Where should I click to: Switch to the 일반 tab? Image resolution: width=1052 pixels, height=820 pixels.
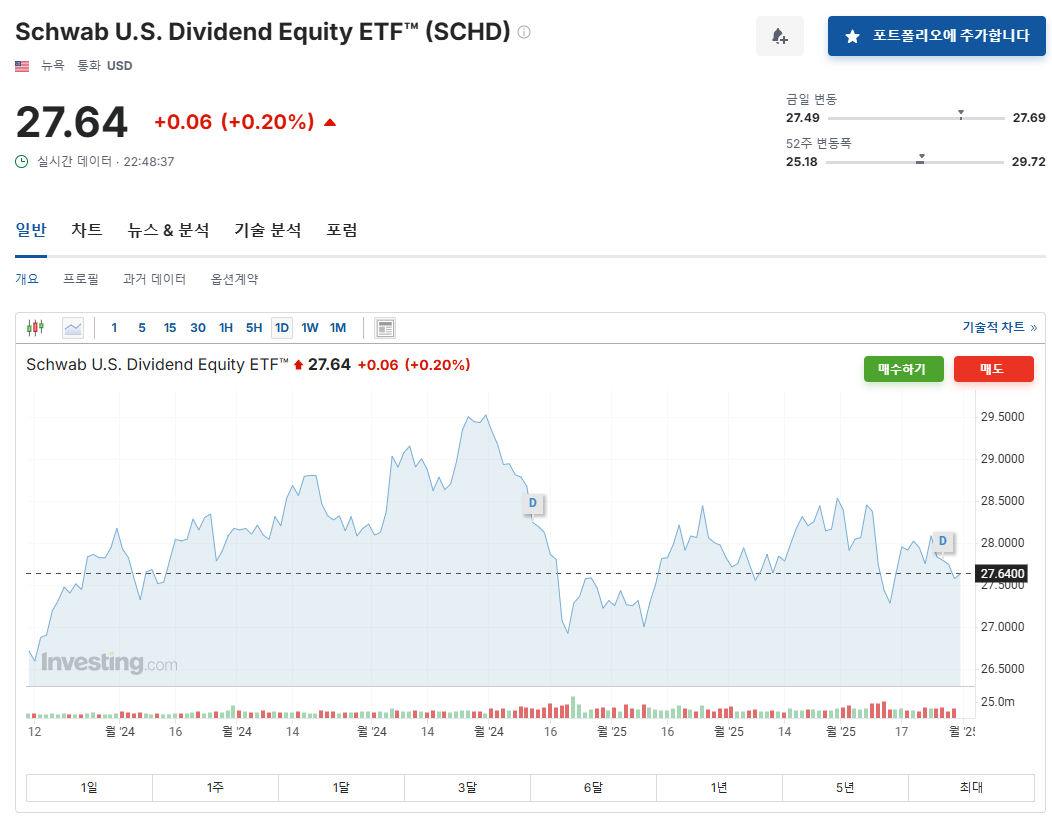(x=31, y=230)
